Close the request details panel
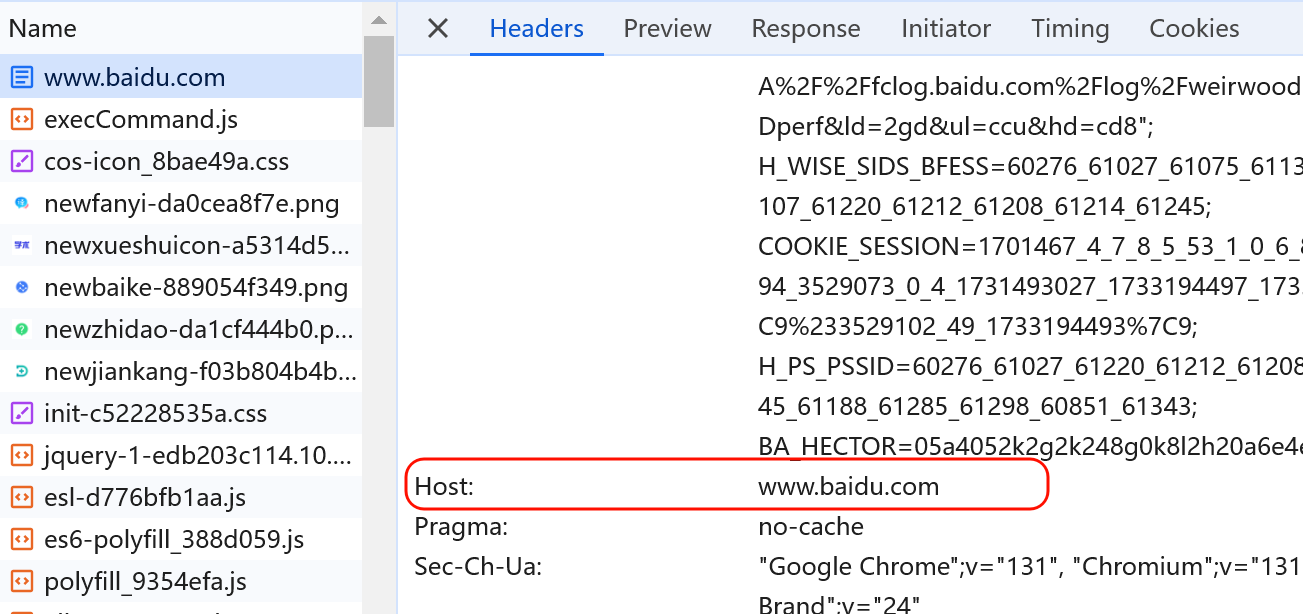The width and height of the screenshot is (1303, 614). (x=438, y=29)
